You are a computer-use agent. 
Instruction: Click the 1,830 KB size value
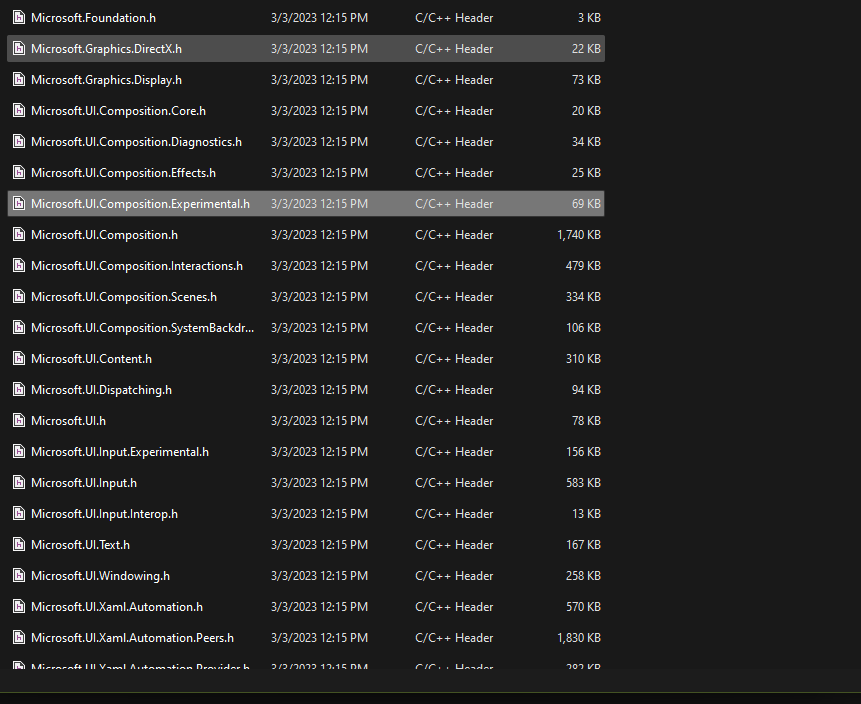579,638
